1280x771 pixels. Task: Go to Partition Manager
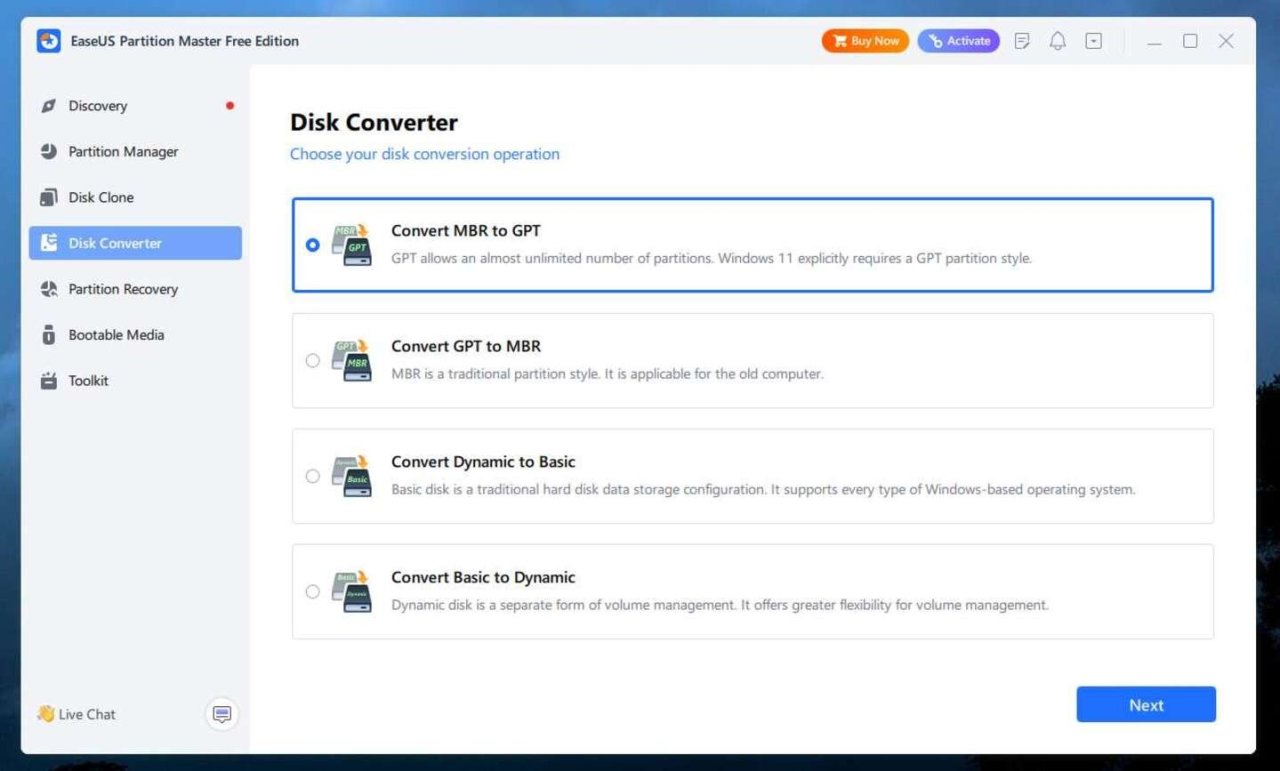(x=123, y=152)
